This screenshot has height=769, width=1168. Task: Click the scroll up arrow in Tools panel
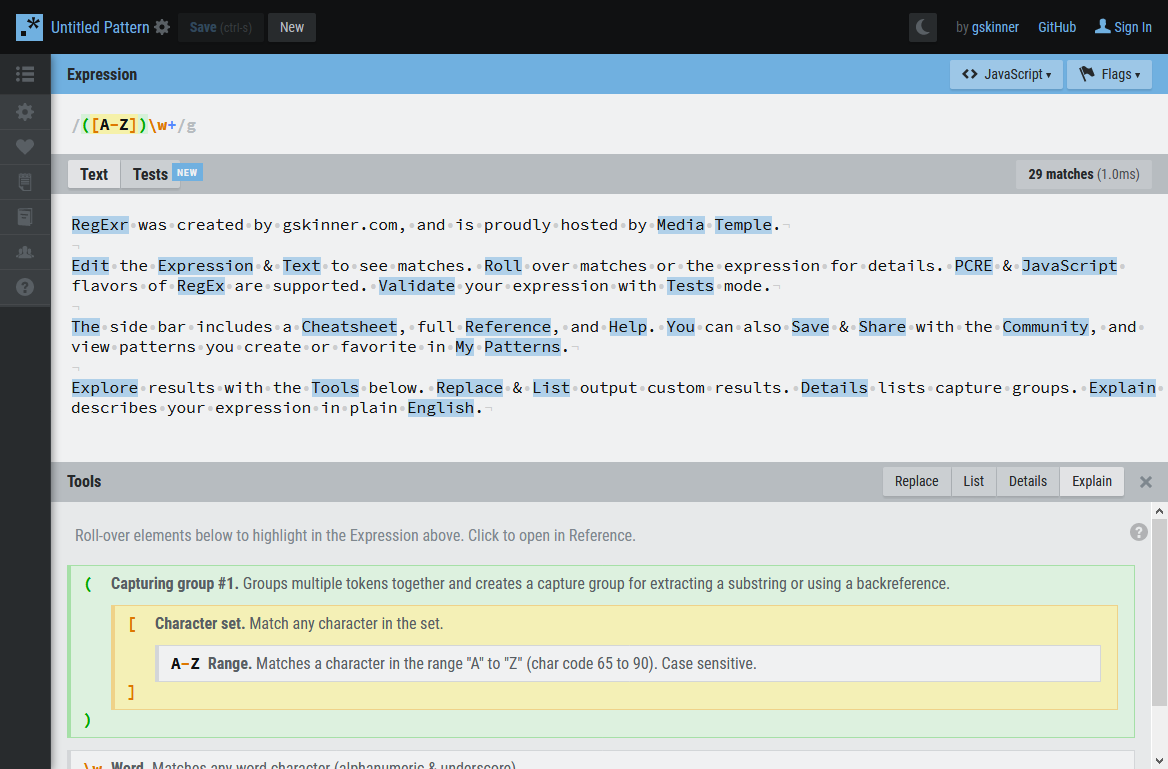pos(1159,511)
